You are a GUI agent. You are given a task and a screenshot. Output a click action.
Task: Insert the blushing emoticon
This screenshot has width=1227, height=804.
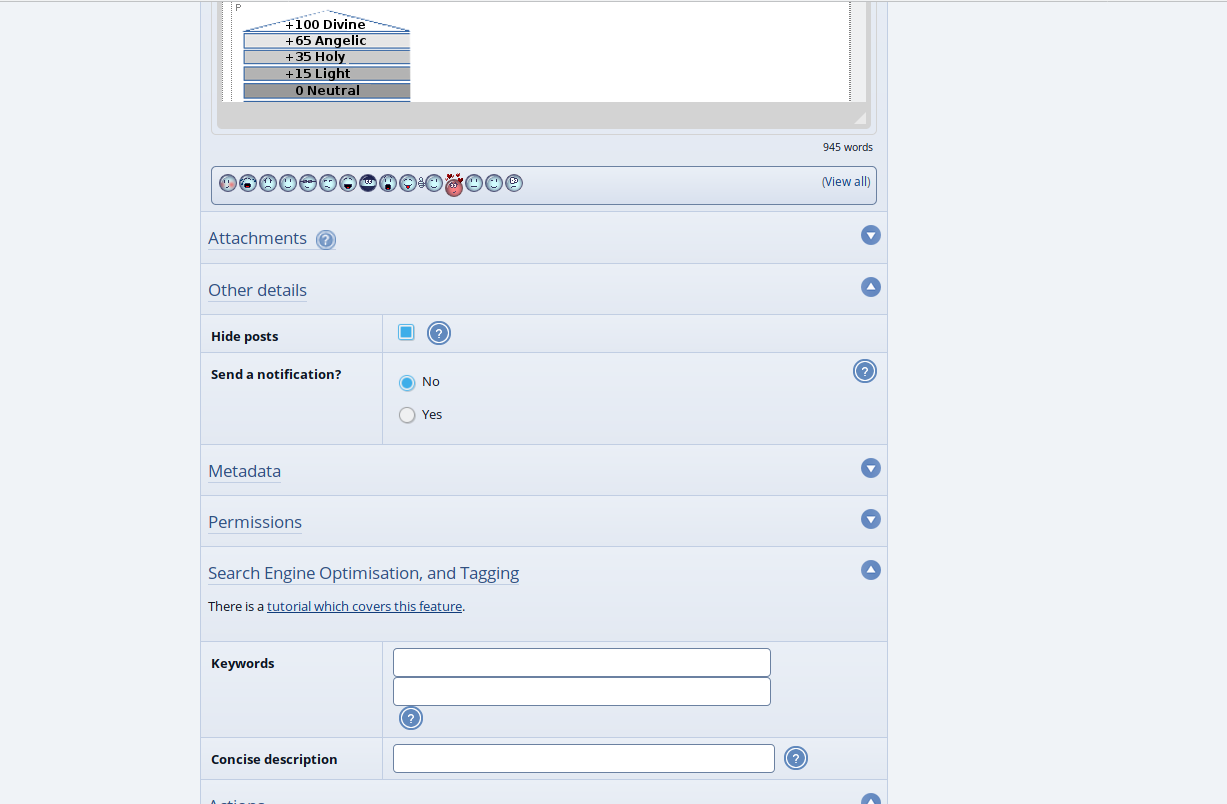coord(228,183)
